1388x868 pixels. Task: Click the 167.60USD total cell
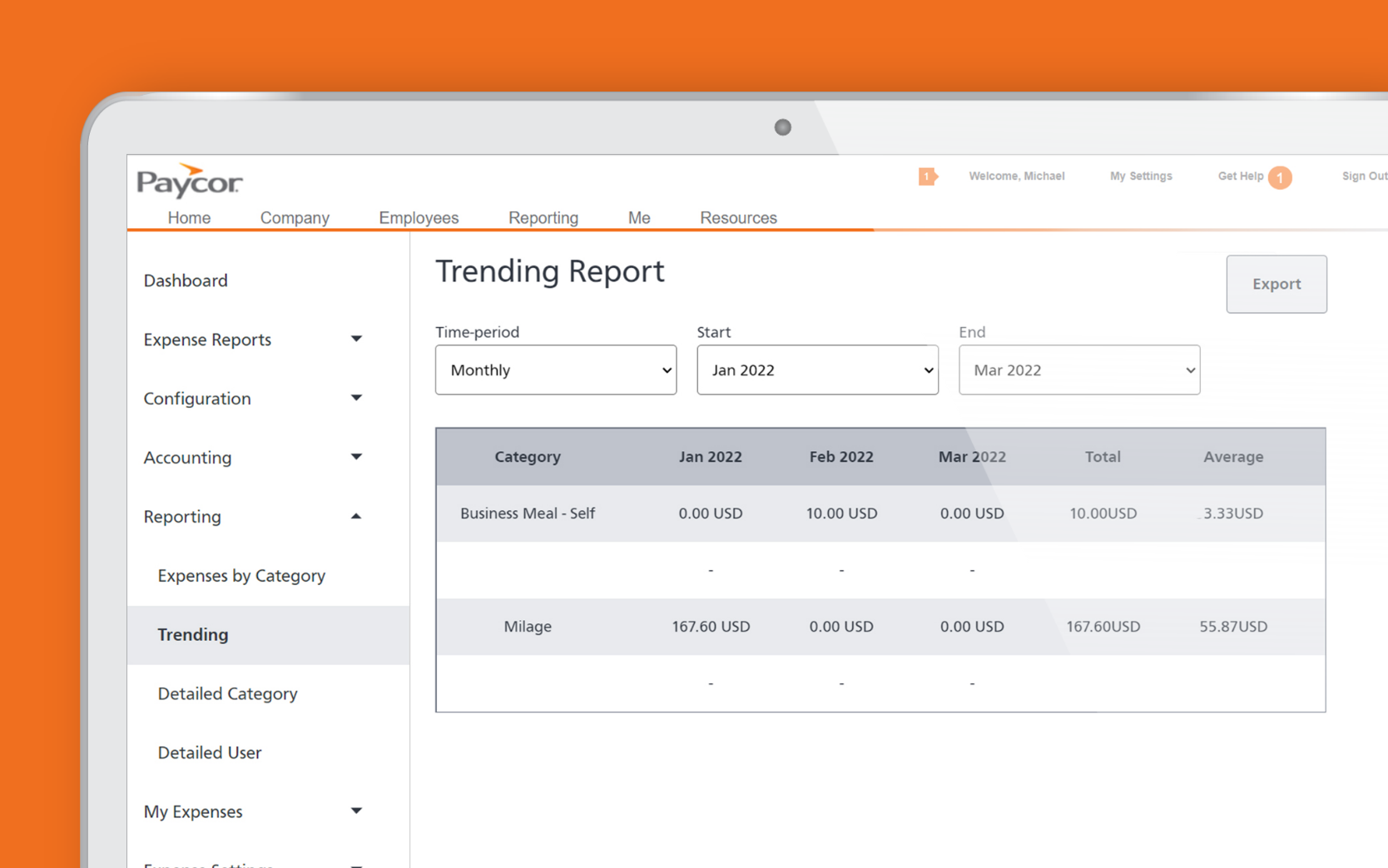coord(1103,626)
